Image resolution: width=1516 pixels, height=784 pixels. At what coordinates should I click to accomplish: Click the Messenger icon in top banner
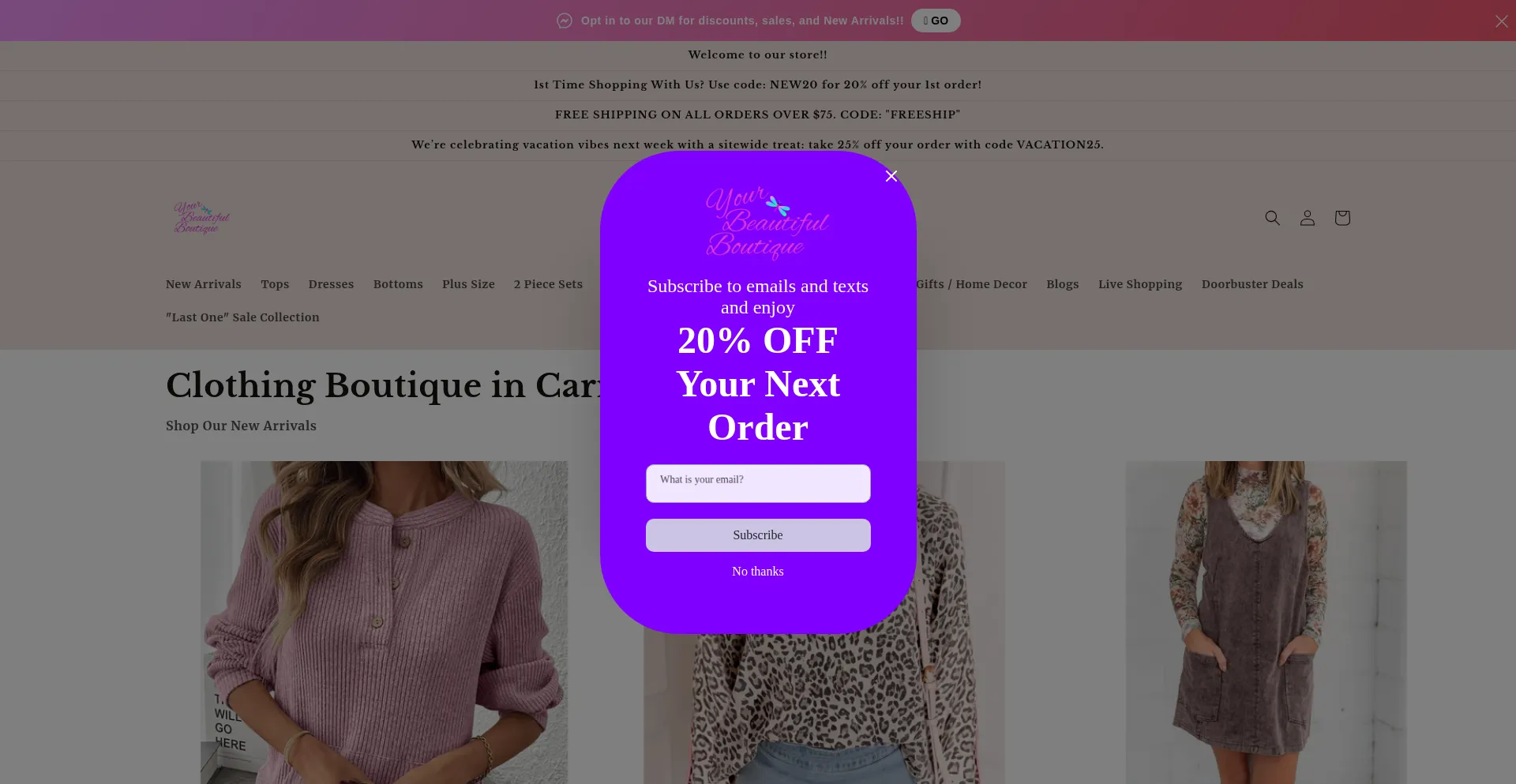[565, 21]
